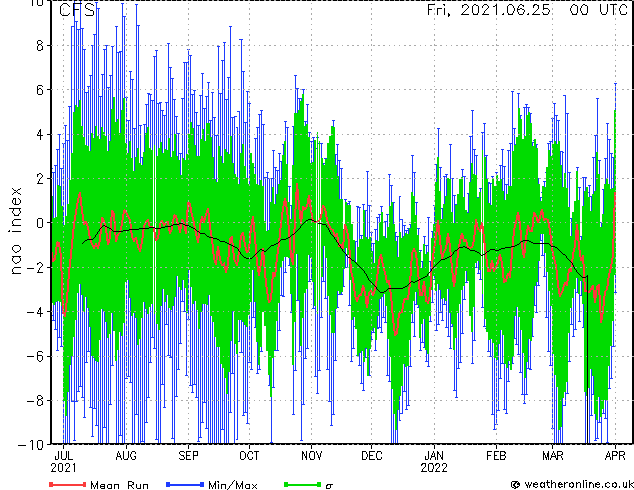The image size is (634, 490).
Task: Click the y-axis value -6
Action: pos(35,356)
